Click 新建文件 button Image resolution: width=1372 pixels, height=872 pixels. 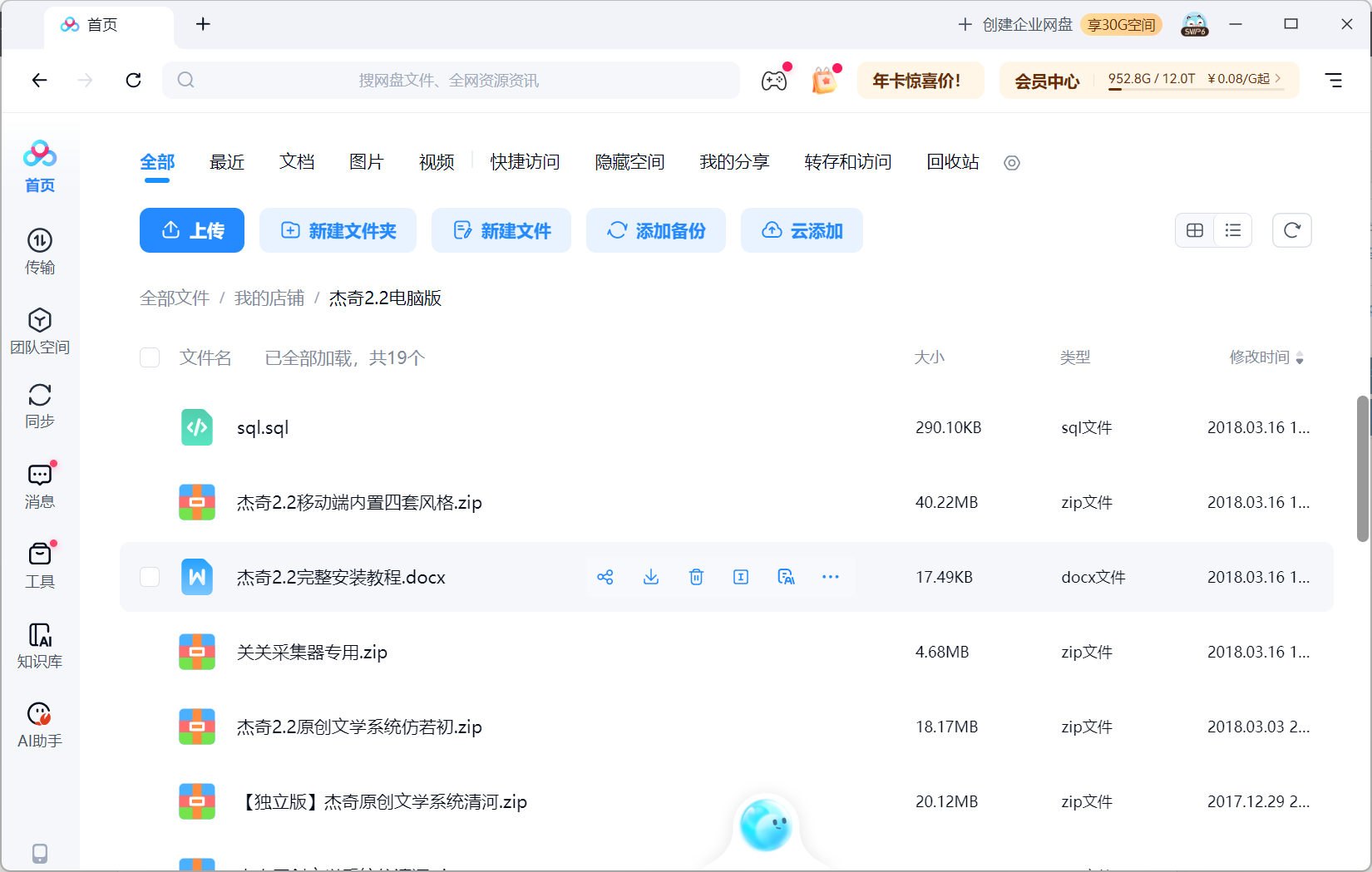(501, 230)
